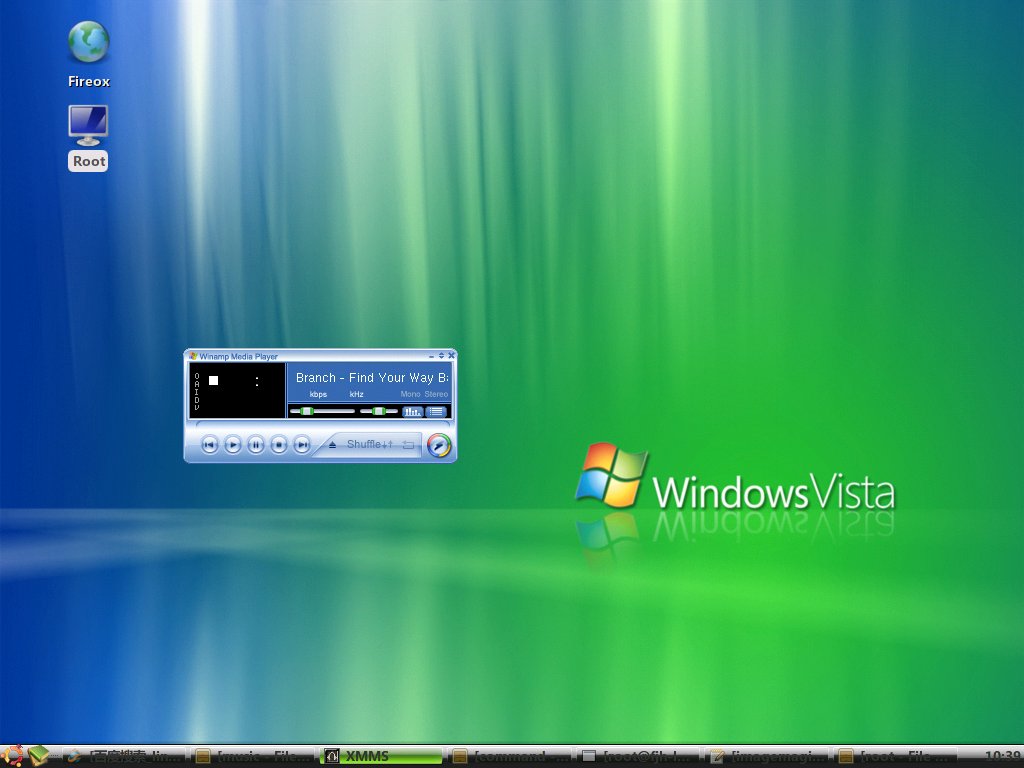Minimize the Winamp Media Player window

[431, 356]
